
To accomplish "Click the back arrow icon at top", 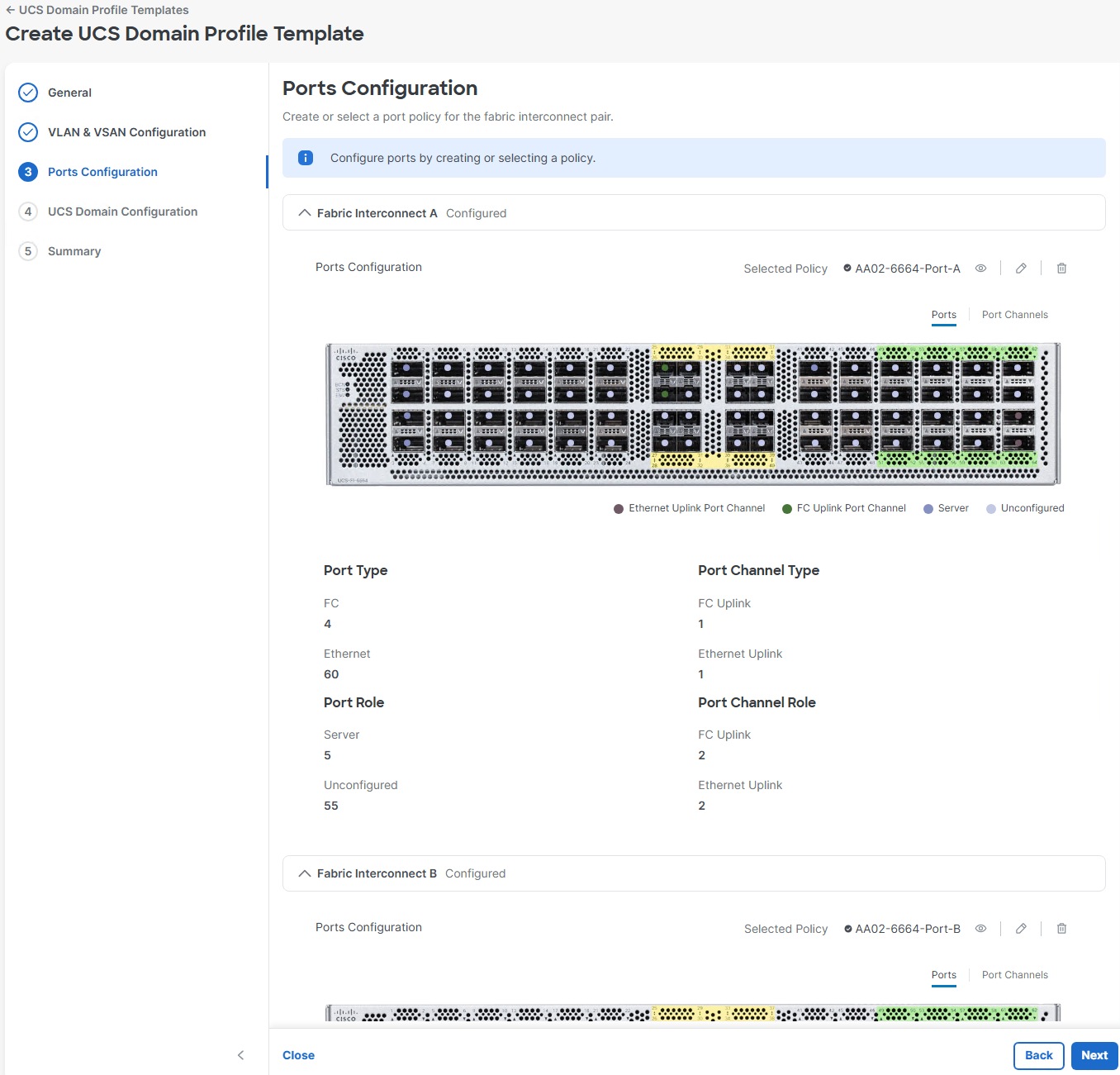I will pos(10,10).
